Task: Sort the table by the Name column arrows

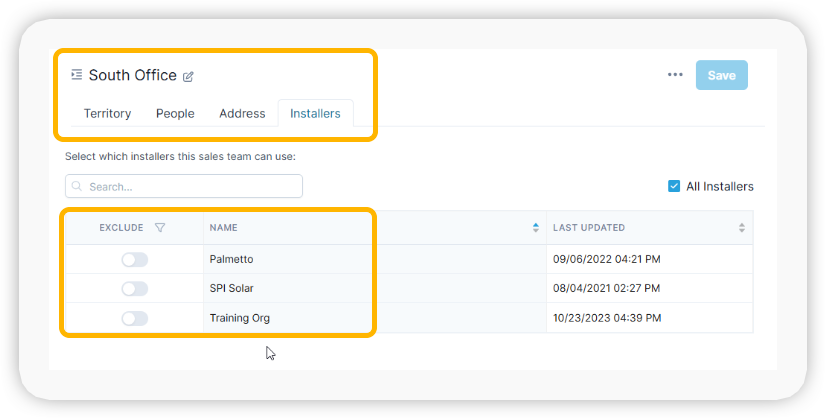Action: 536,227
